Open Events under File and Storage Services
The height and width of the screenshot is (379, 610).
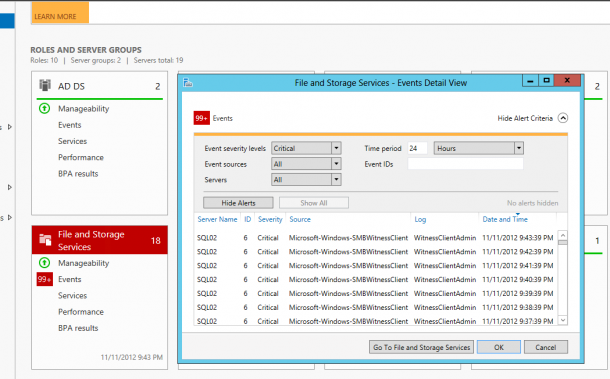pos(70,279)
